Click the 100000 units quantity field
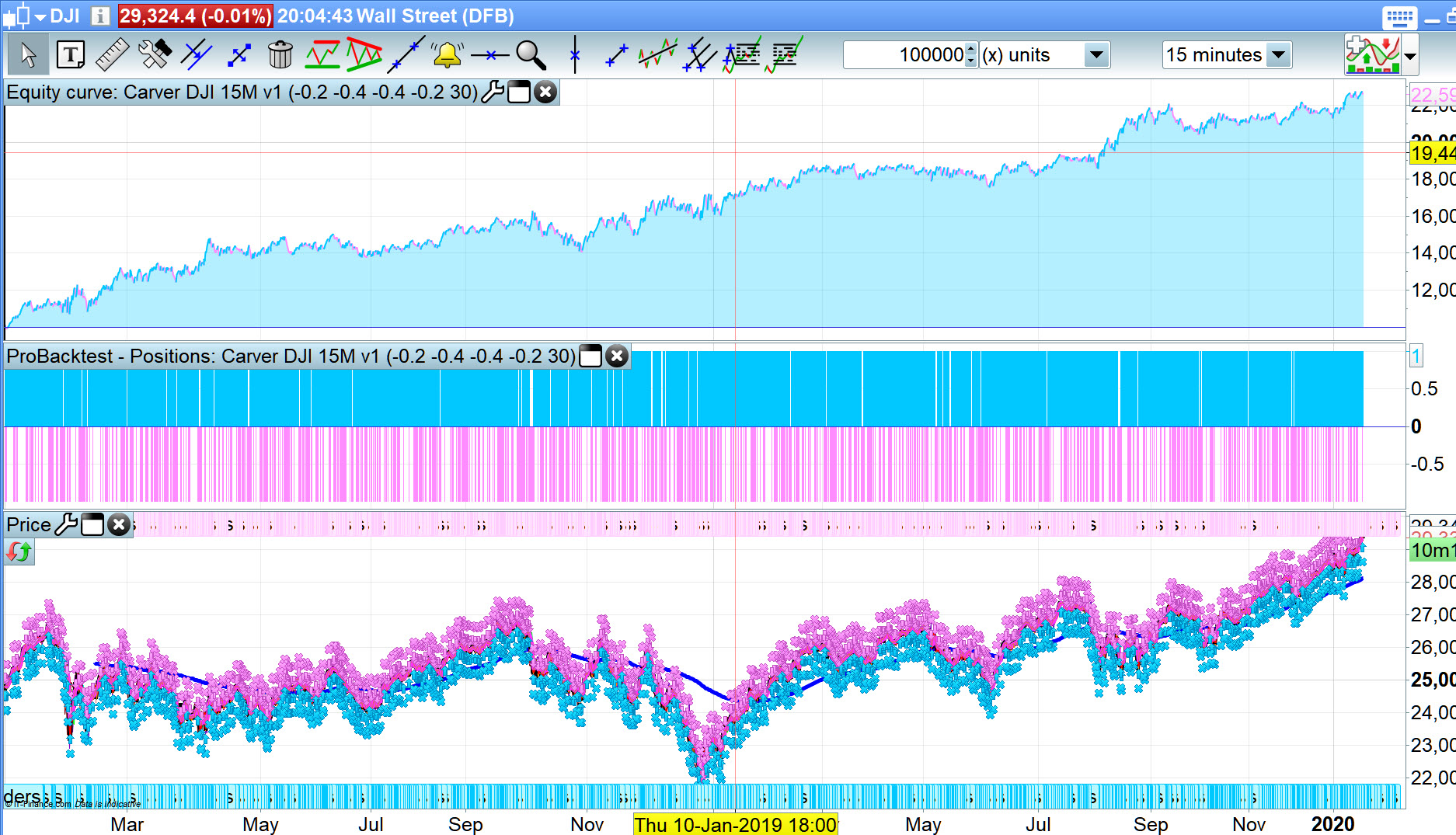 [x=904, y=55]
